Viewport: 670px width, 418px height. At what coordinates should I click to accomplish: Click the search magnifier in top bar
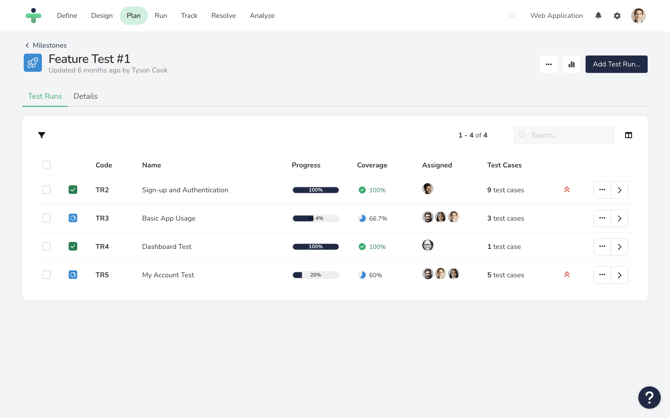(512, 16)
